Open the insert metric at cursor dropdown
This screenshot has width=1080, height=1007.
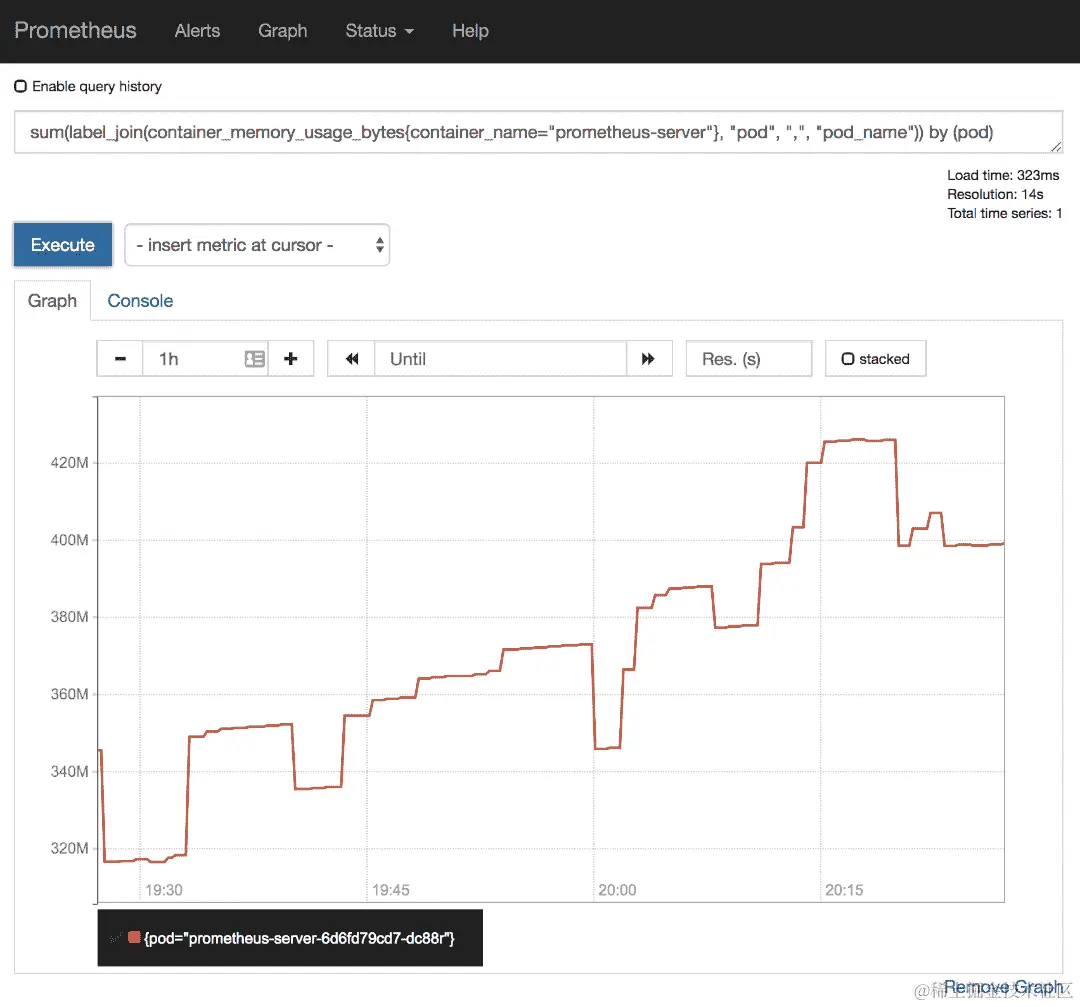tap(257, 245)
